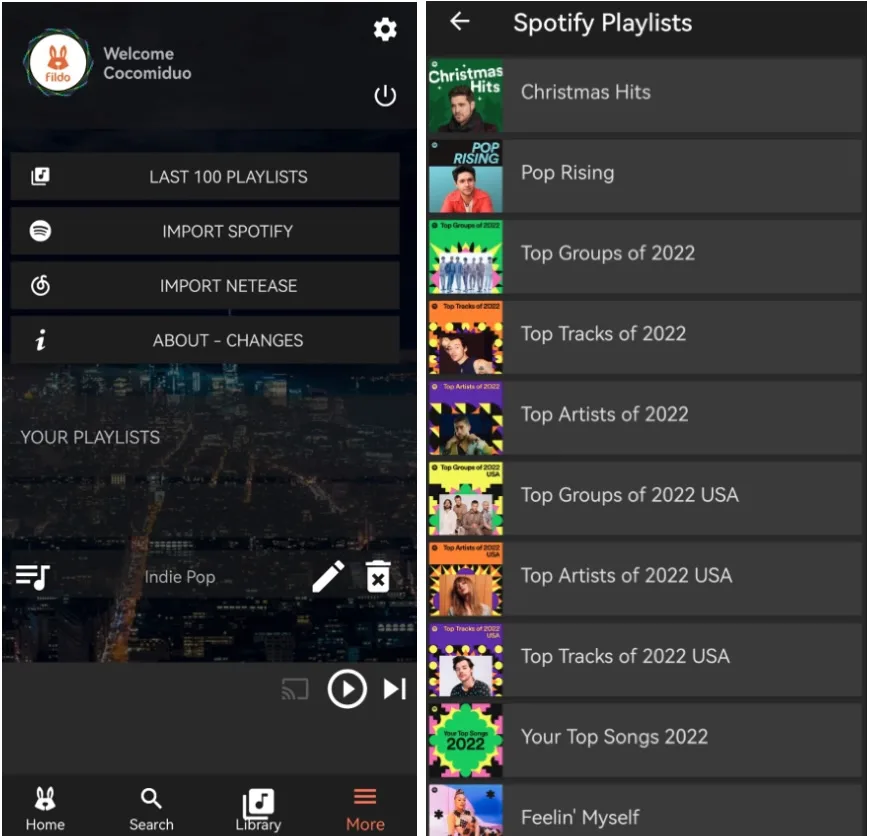Delete Indie Pop playlist with trash icon
The image size is (870, 836).
click(378, 576)
